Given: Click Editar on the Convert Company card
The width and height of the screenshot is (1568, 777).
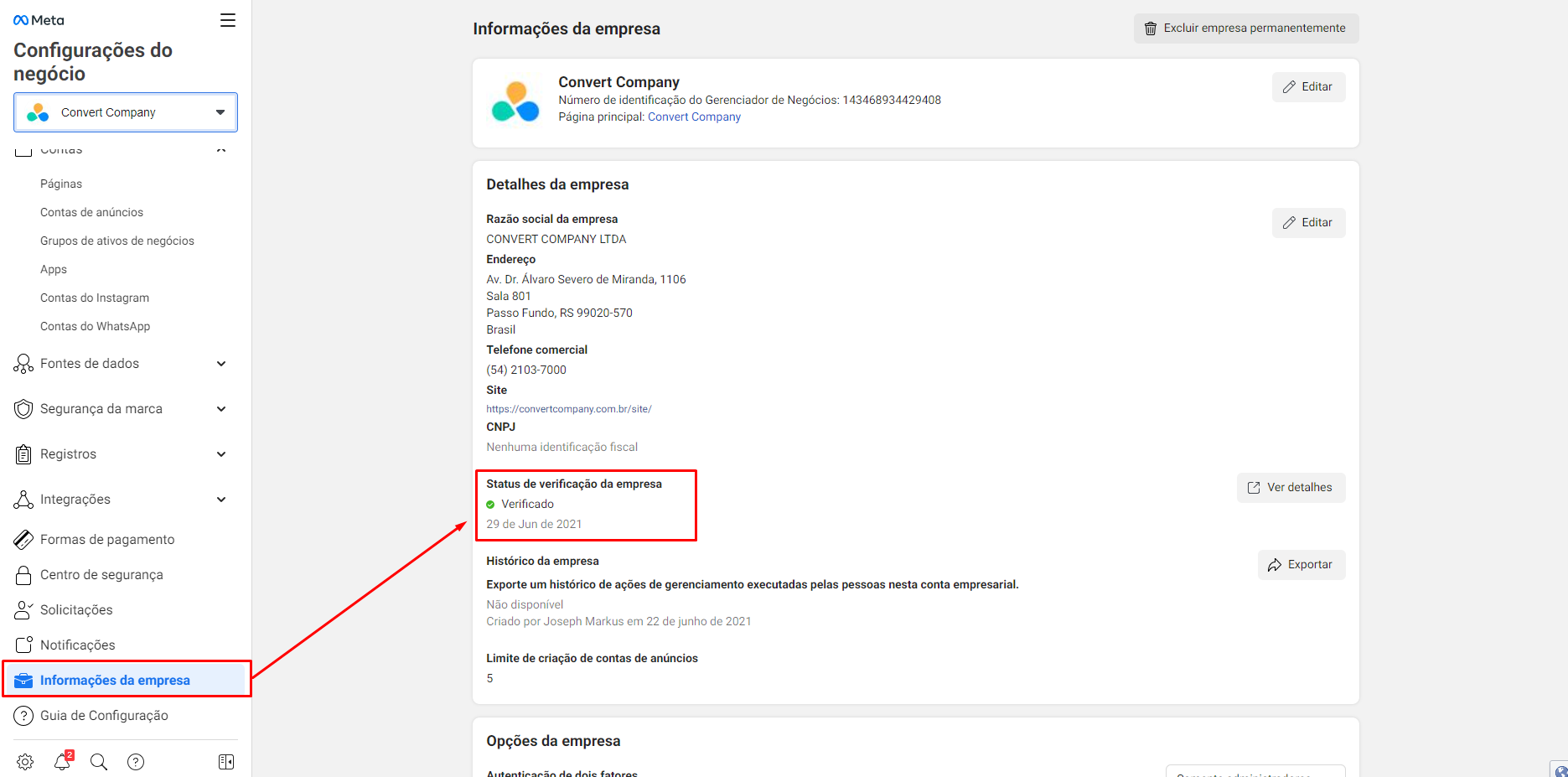Looking at the screenshot, I should [x=1308, y=87].
